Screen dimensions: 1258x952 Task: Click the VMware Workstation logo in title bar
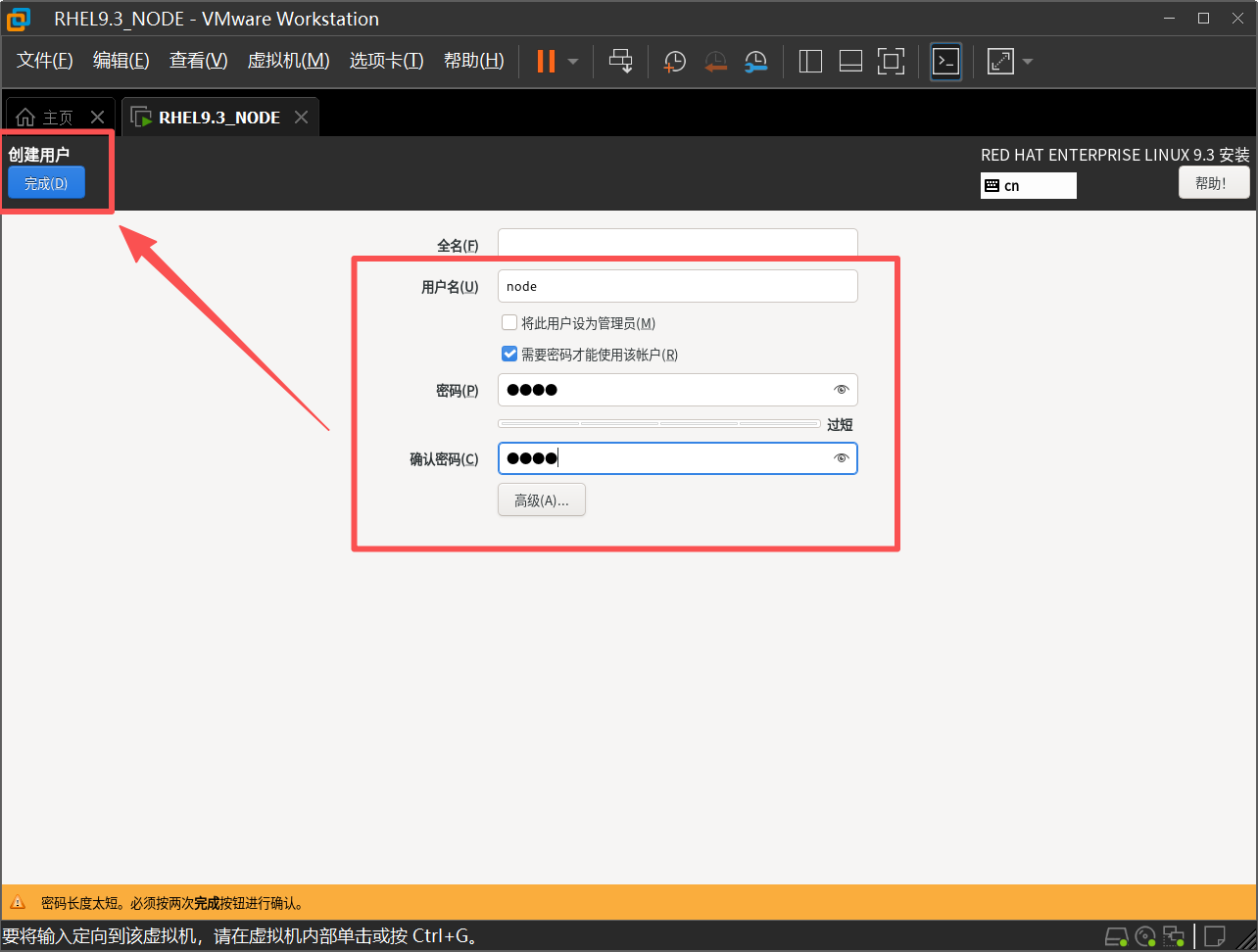(x=18, y=19)
